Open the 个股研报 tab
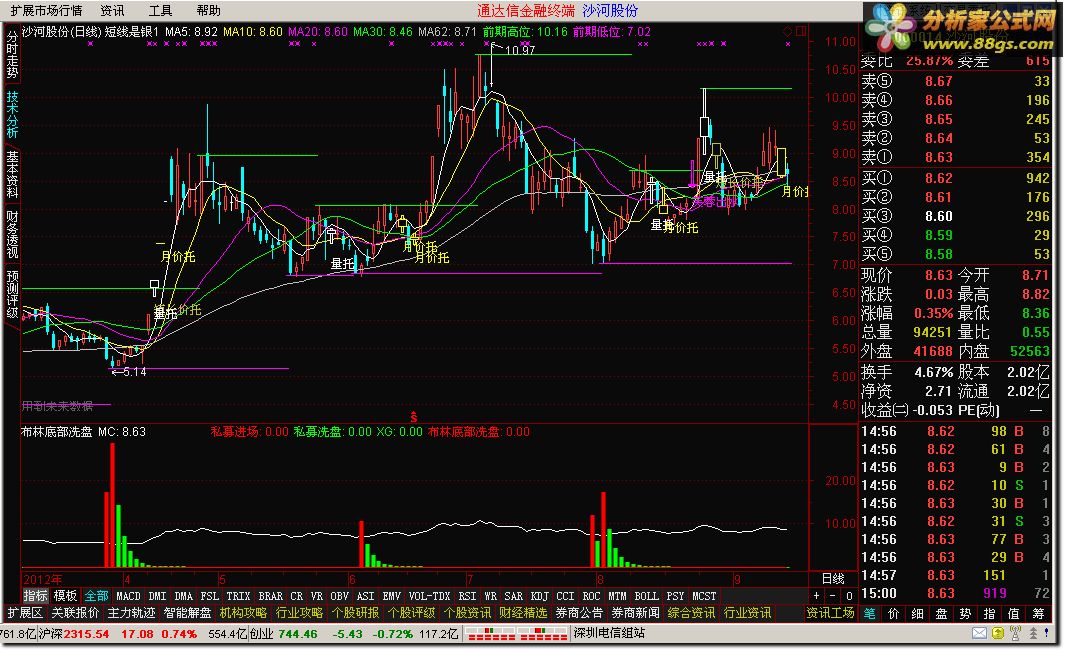This screenshot has width=1065, height=650. [x=355, y=613]
